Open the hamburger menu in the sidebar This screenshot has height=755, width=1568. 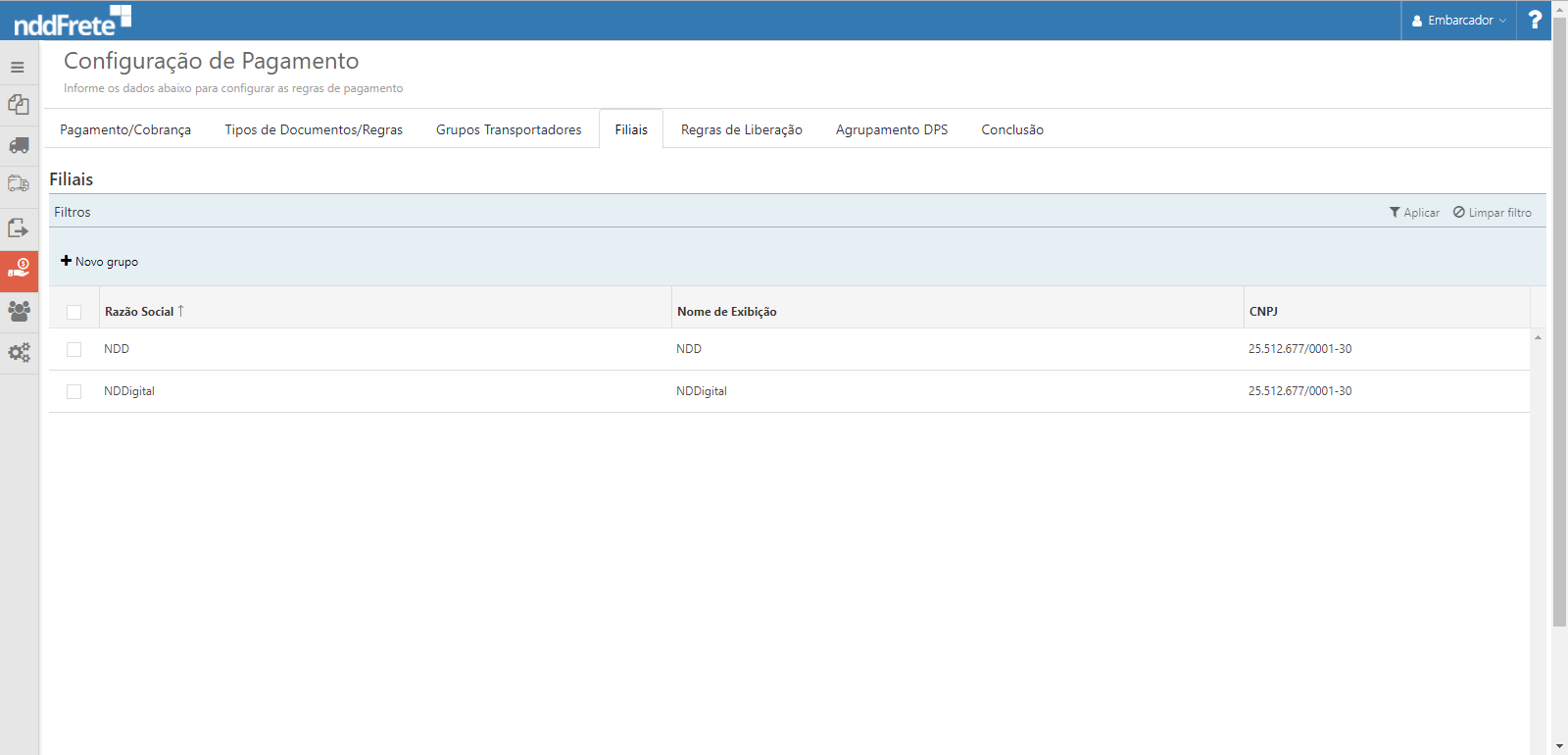[18, 68]
